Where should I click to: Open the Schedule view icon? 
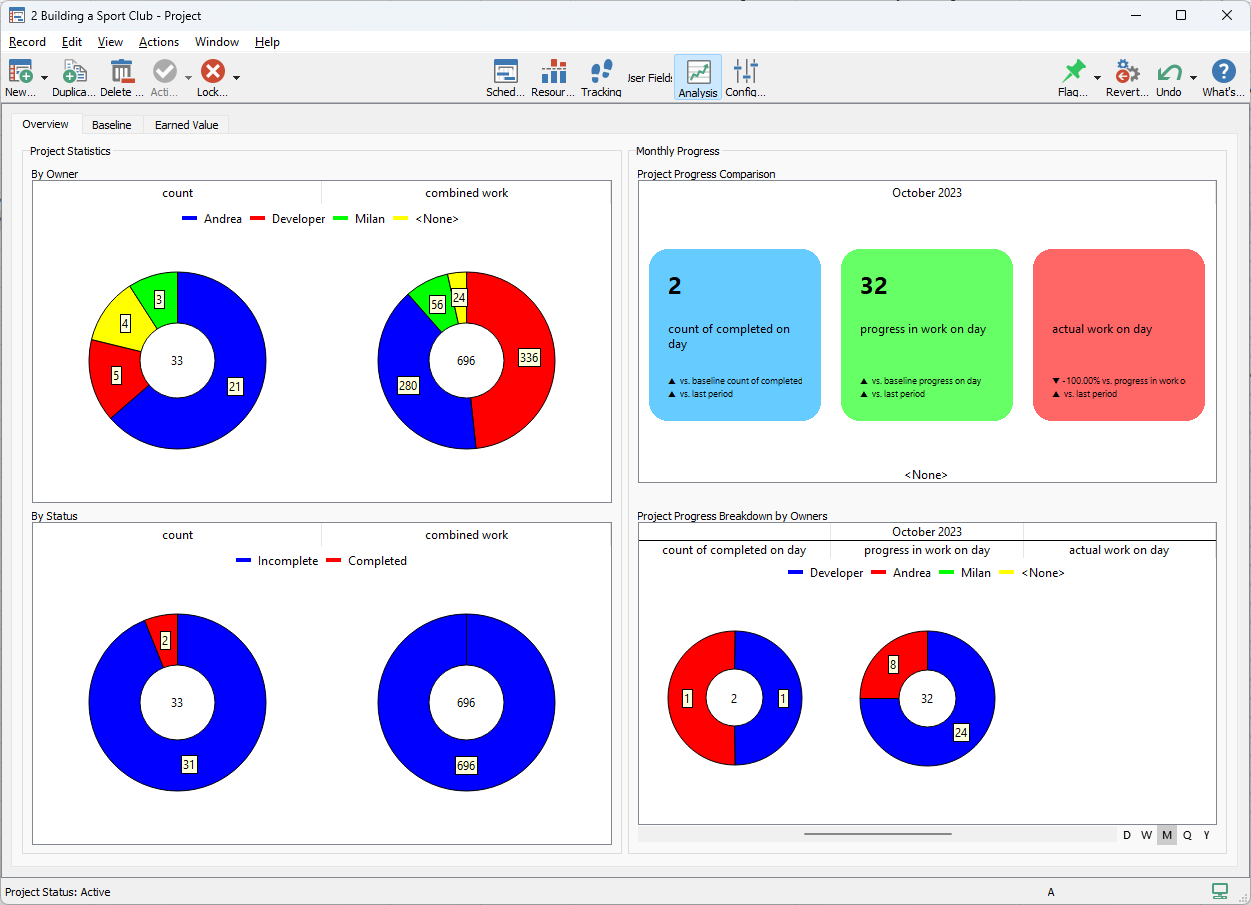click(505, 72)
